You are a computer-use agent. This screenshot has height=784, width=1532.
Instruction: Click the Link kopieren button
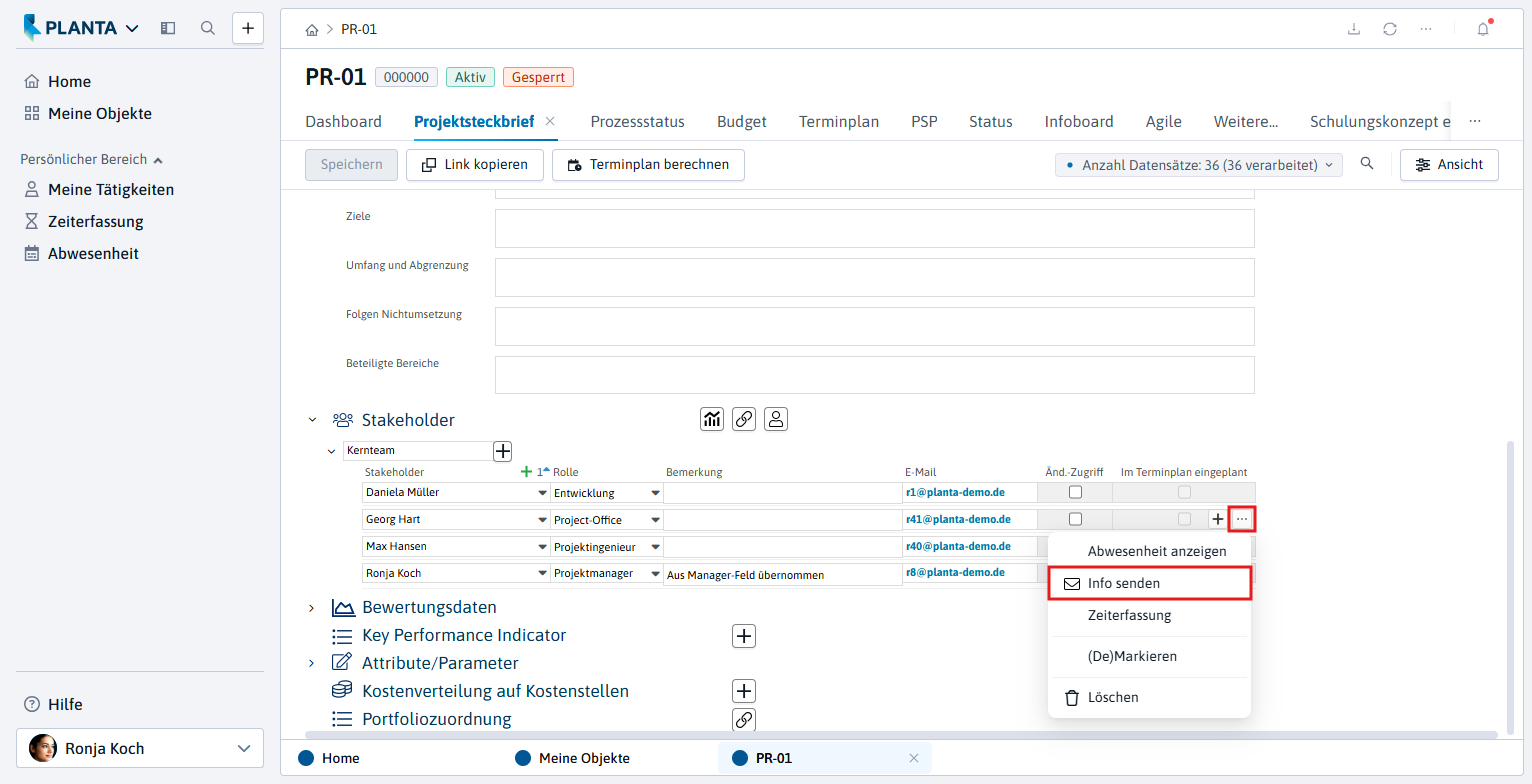pos(474,165)
